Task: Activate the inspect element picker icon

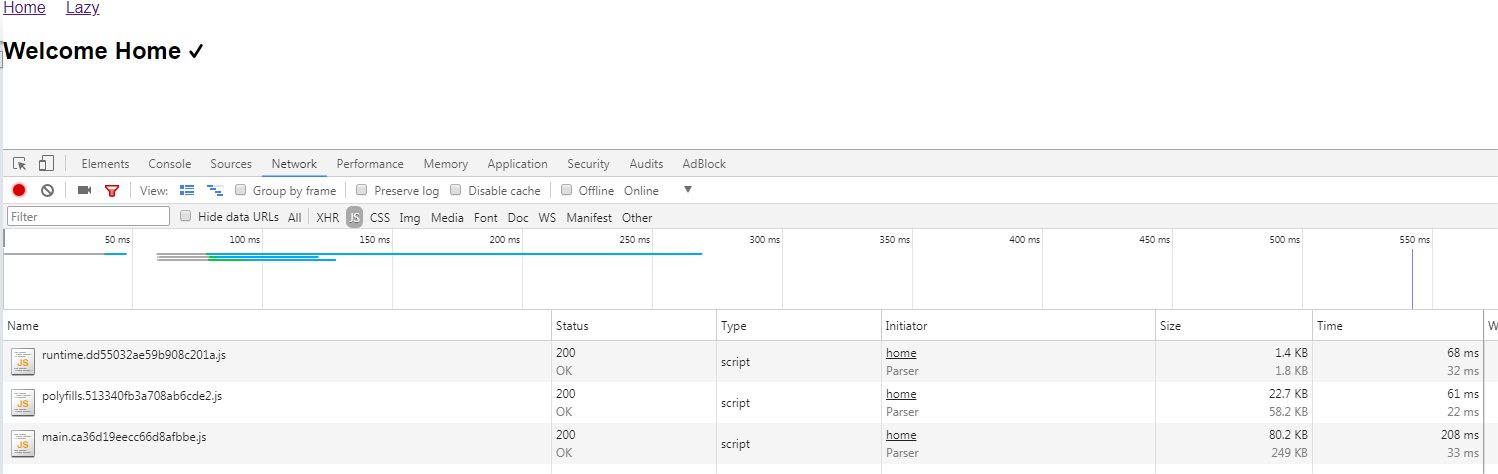Action: point(20,164)
